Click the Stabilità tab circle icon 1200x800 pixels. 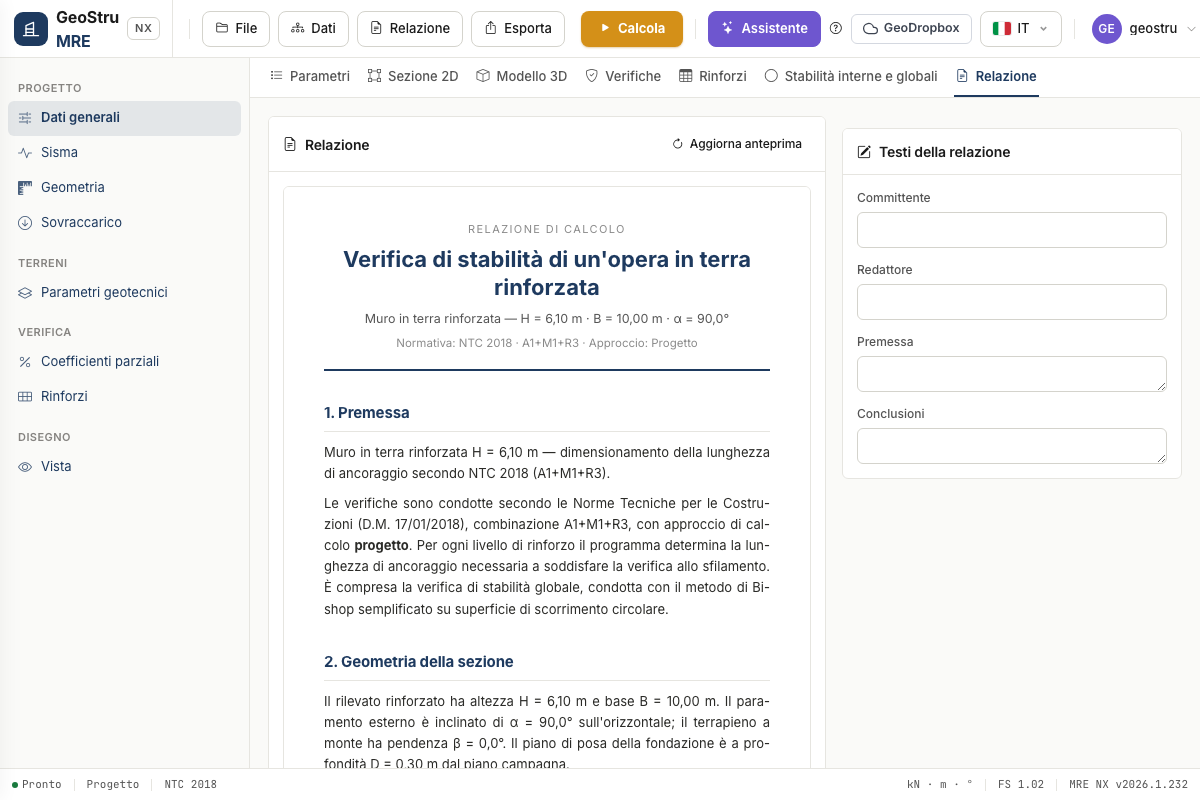(x=771, y=76)
